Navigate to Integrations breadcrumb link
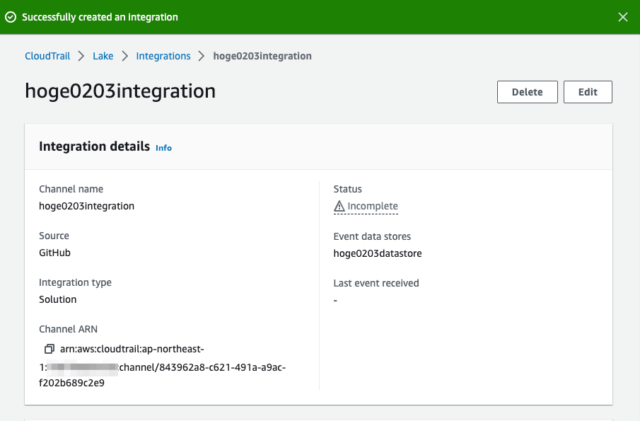640x421 pixels. [x=163, y=56]
